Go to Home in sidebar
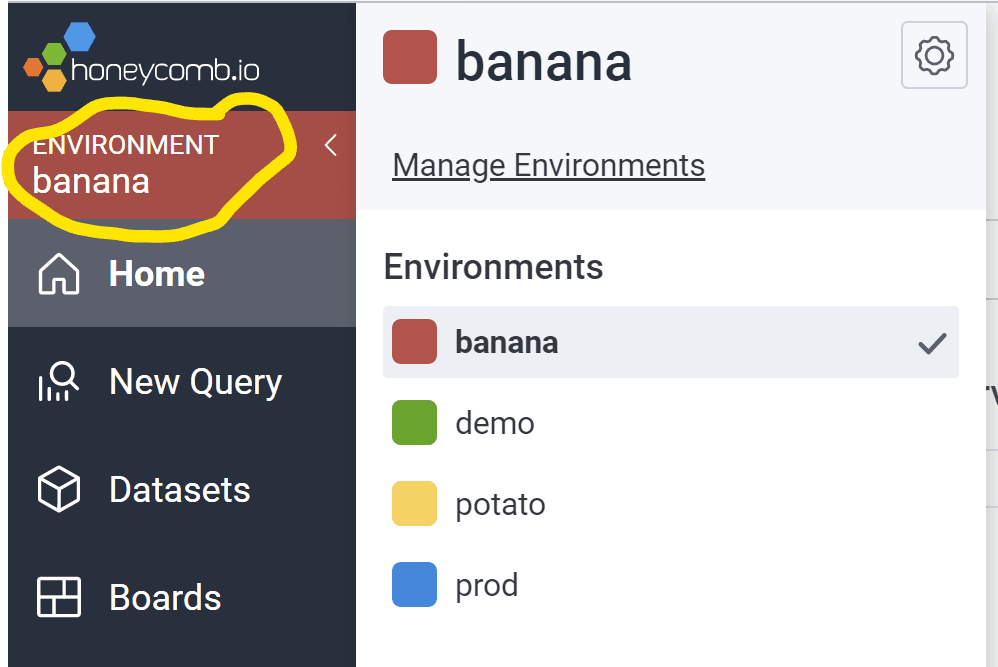This screenshot has height=667, width=998. [x=157, y=274]
